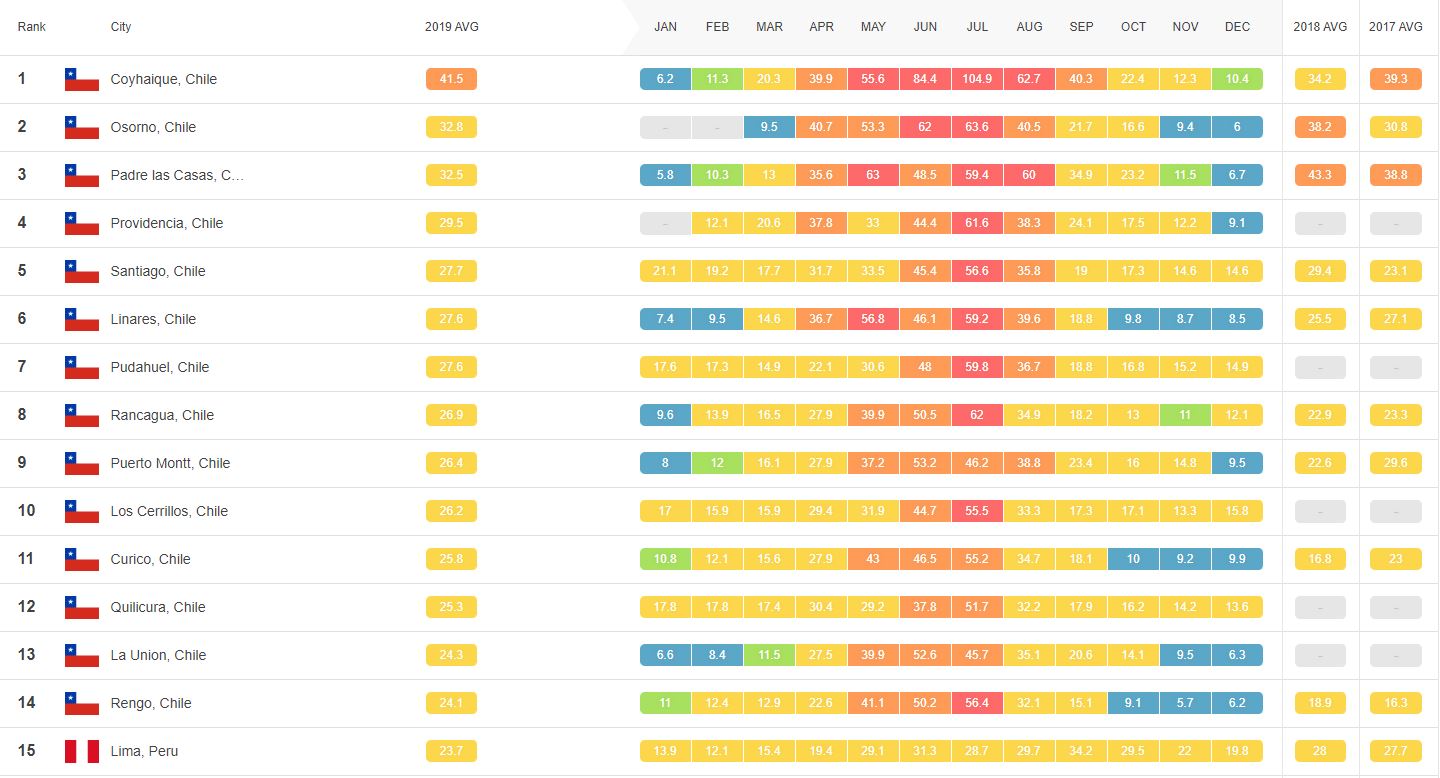Click the Peru flag next to Lima
The width and height of the screenshot is (1440, 778).
tap(82, 751)
